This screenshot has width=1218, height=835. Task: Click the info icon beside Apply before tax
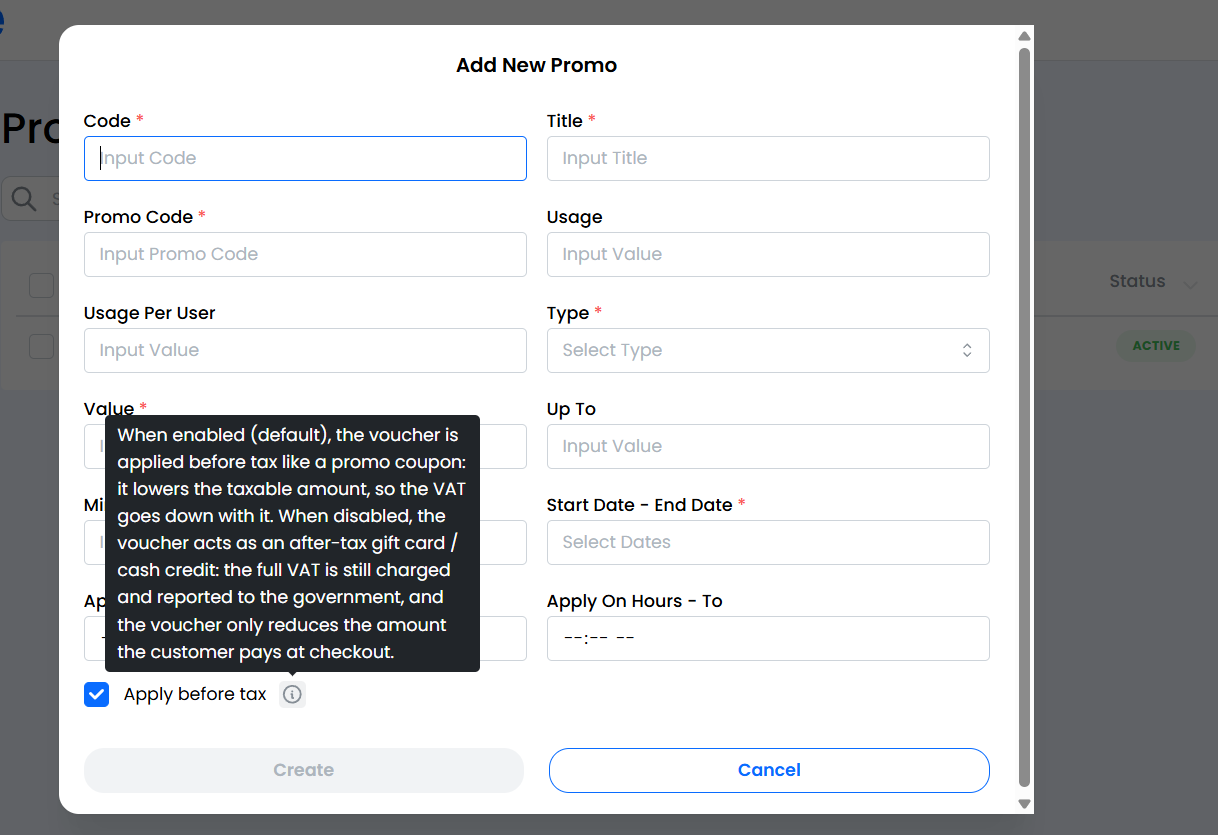coord(292,694)
